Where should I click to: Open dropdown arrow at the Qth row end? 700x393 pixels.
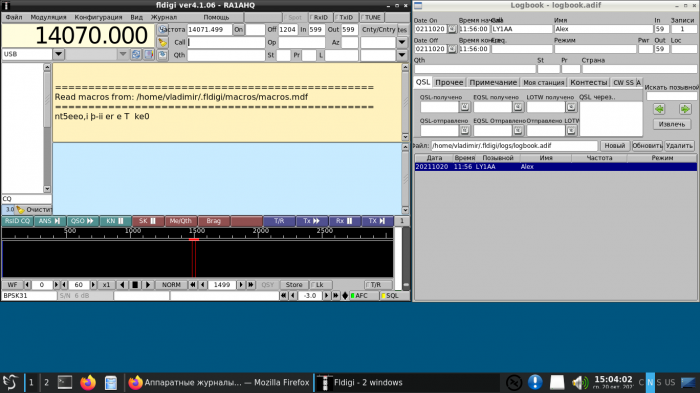pos(402,55)
